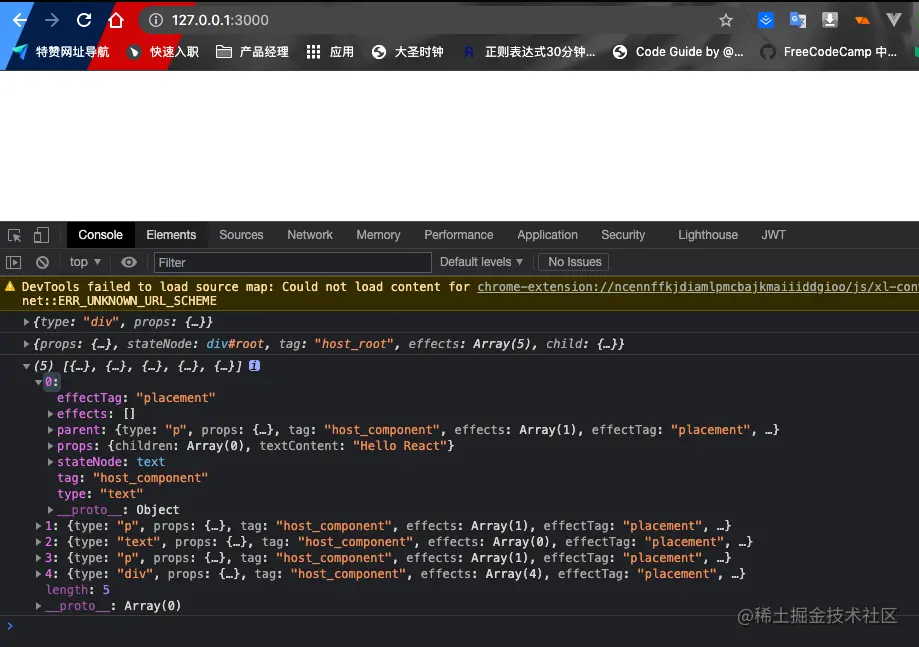919x647 pixels.
Task: Click the No Issues button
Action: click(x=574, y=262)
